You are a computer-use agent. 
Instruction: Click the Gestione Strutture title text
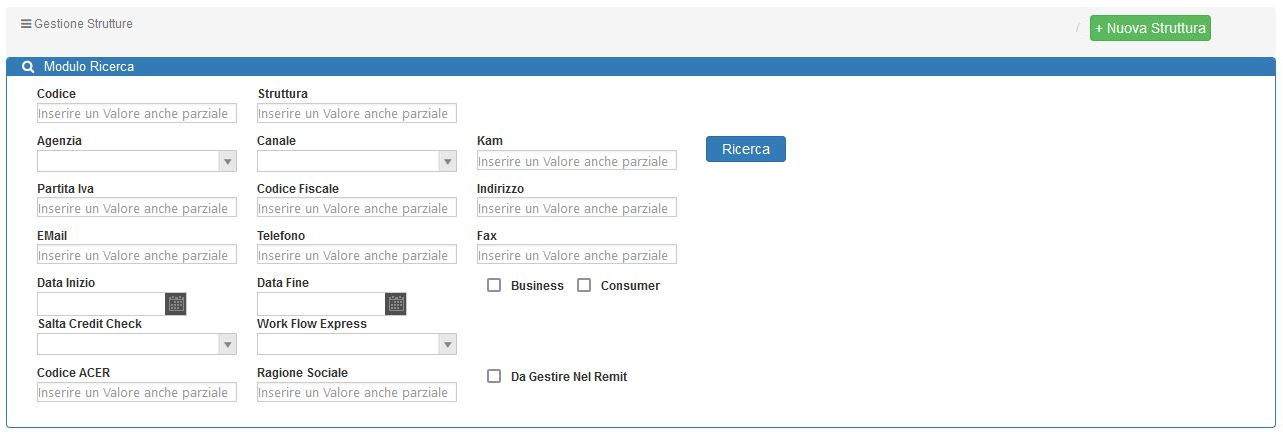click(83, 24)
